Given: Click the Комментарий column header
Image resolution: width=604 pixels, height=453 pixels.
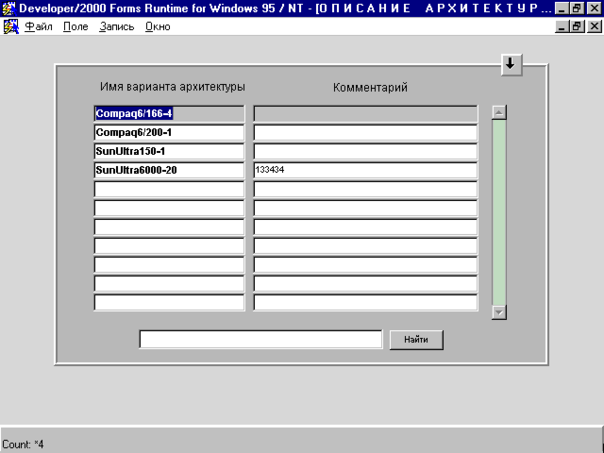Looking at the screenshot, I should tap(370, 87).
